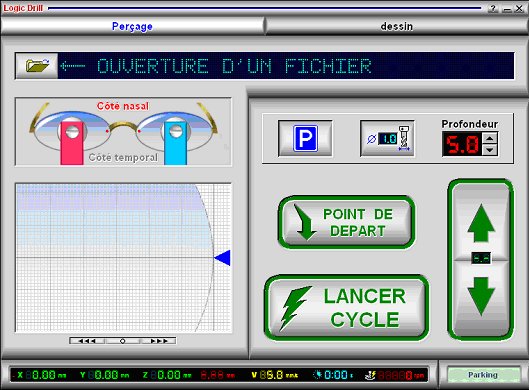Click the V speed readout

tap(275, 375)
